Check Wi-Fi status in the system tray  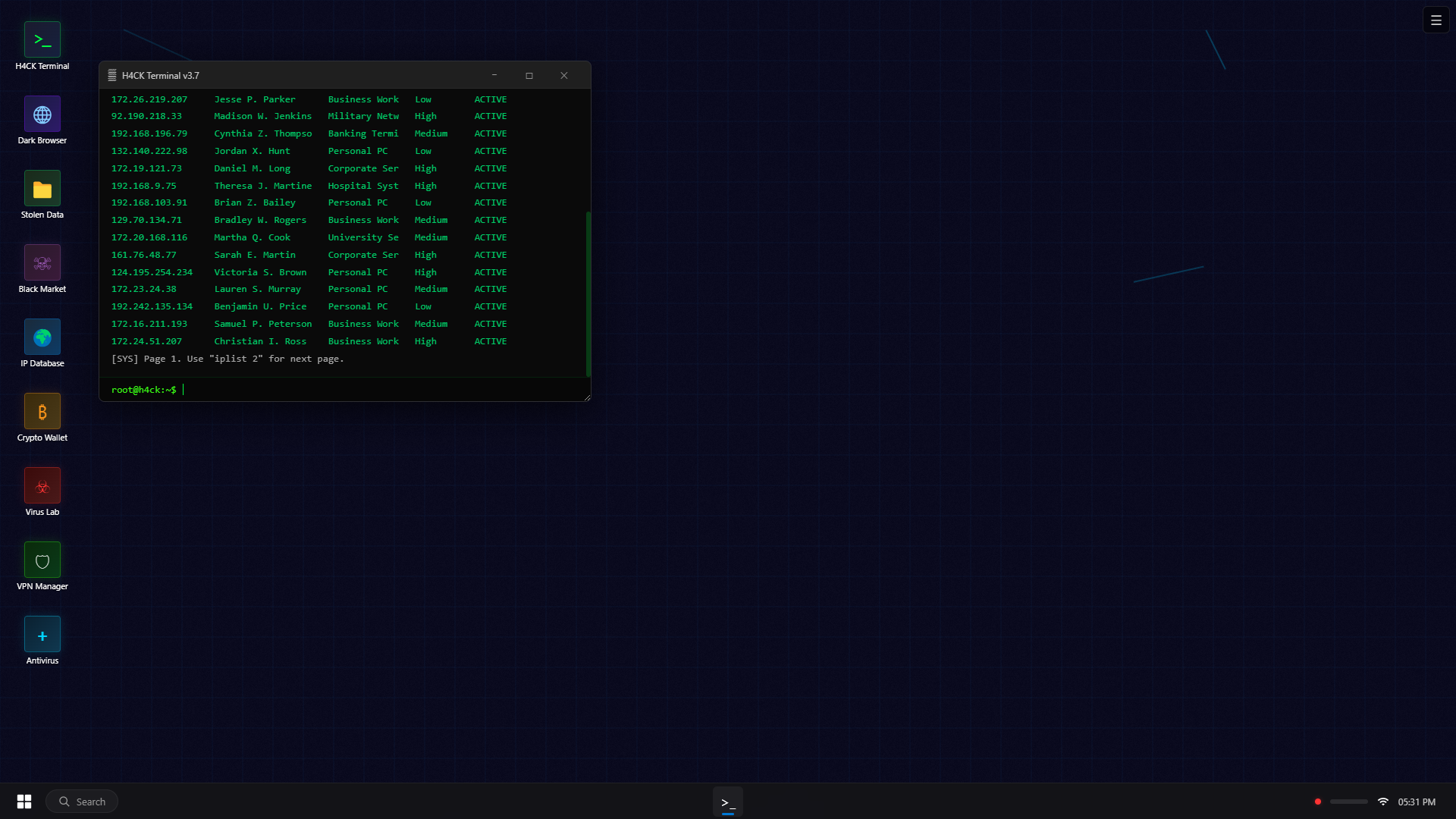coord(1385,801)
